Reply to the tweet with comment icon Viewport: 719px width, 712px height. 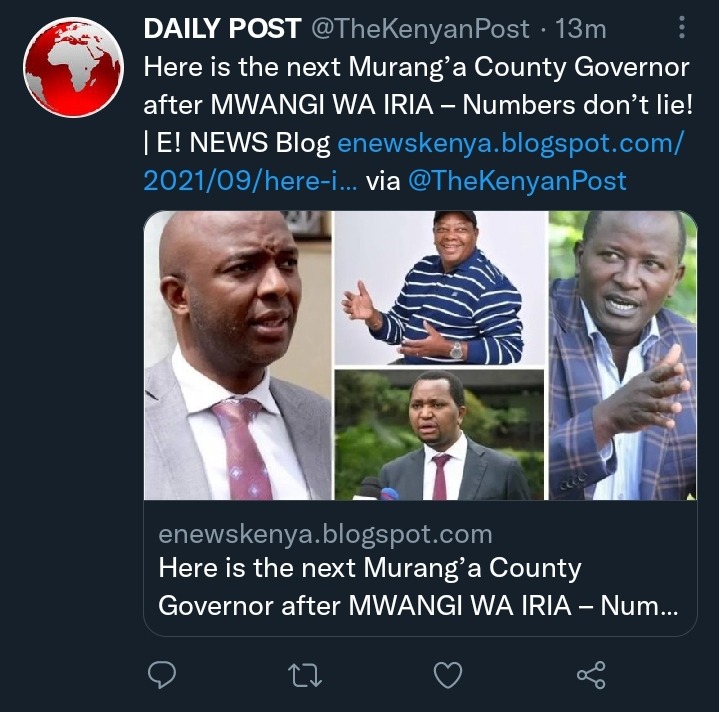coord(162,674)
